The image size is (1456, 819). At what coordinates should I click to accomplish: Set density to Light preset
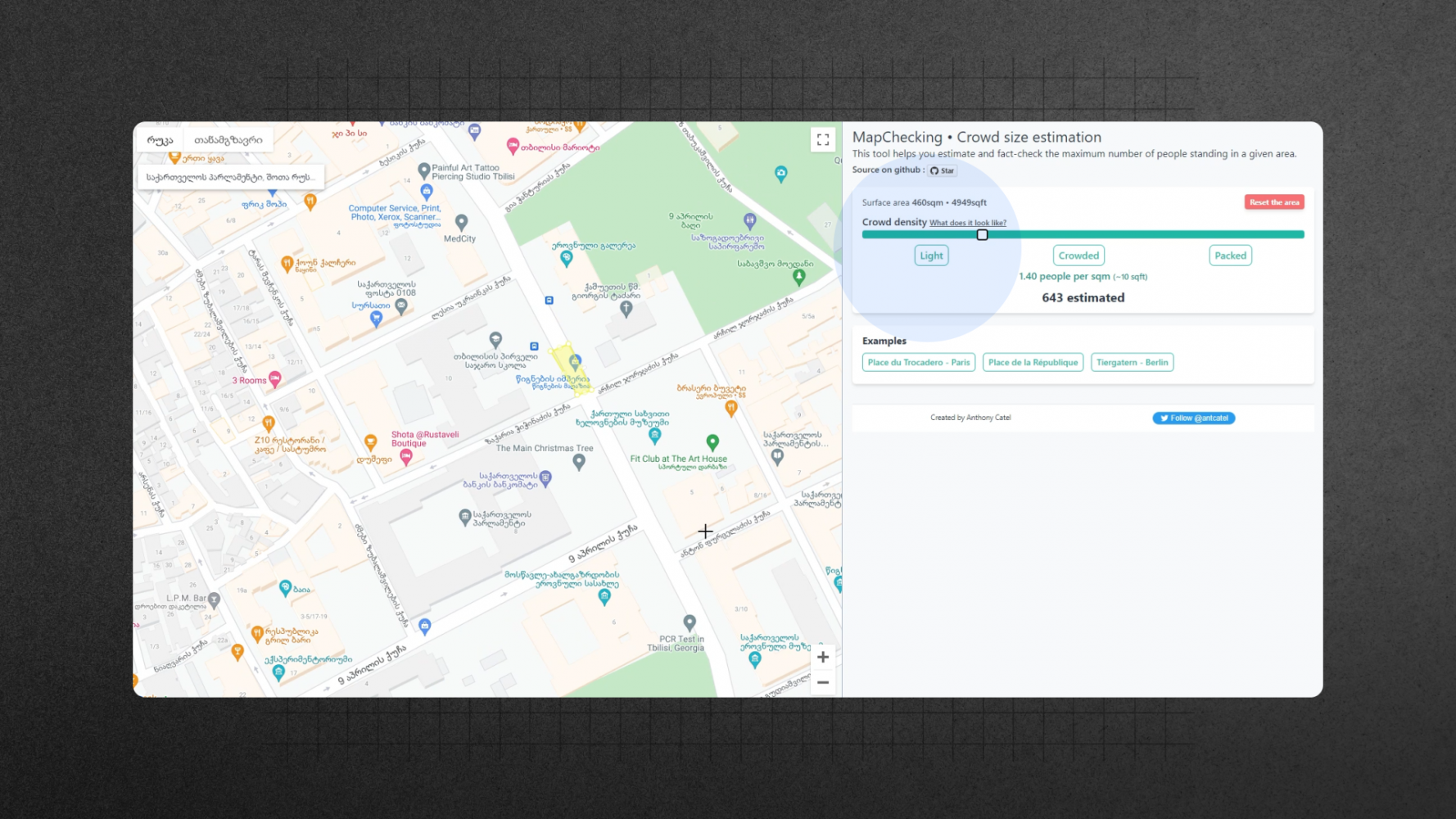[x=931, y=256]
